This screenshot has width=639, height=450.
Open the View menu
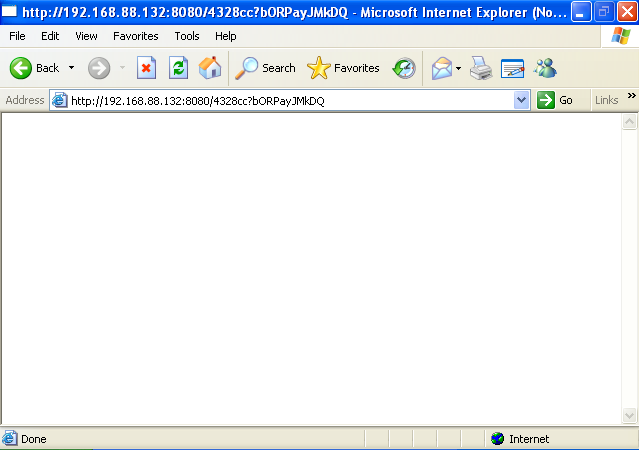coord(86,36)
